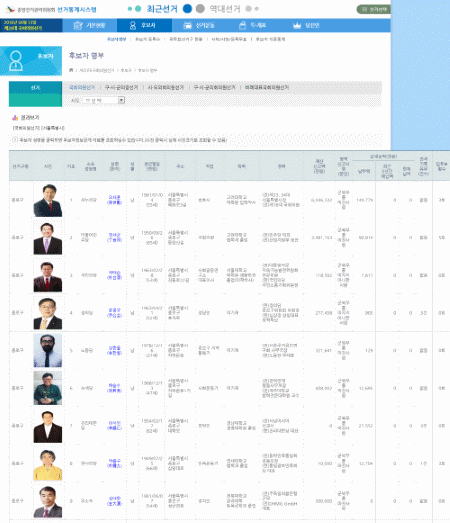Open the 시도 region dropdown
Image resolution: width=450 pixels, height=523 pixels.
point(104,100)
